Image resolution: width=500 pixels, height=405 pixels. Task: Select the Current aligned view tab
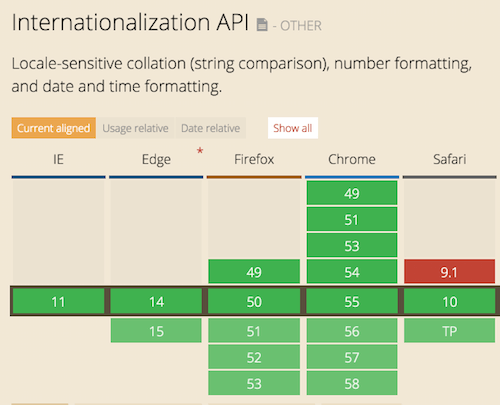54,128
